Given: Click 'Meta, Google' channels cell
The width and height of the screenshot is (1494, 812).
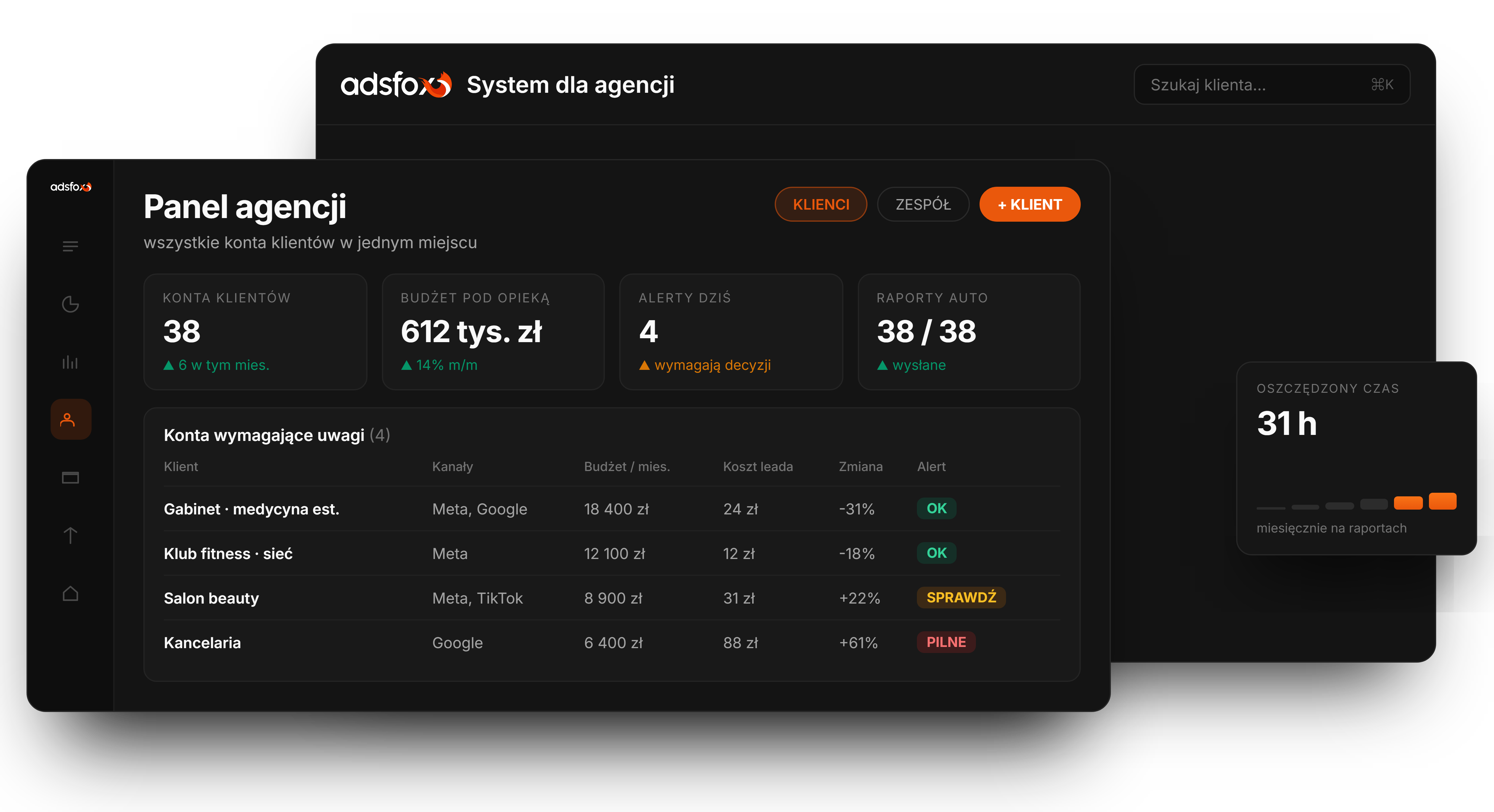Looking at the screenshot, I should pyautogui.click(x=480, y=509).
